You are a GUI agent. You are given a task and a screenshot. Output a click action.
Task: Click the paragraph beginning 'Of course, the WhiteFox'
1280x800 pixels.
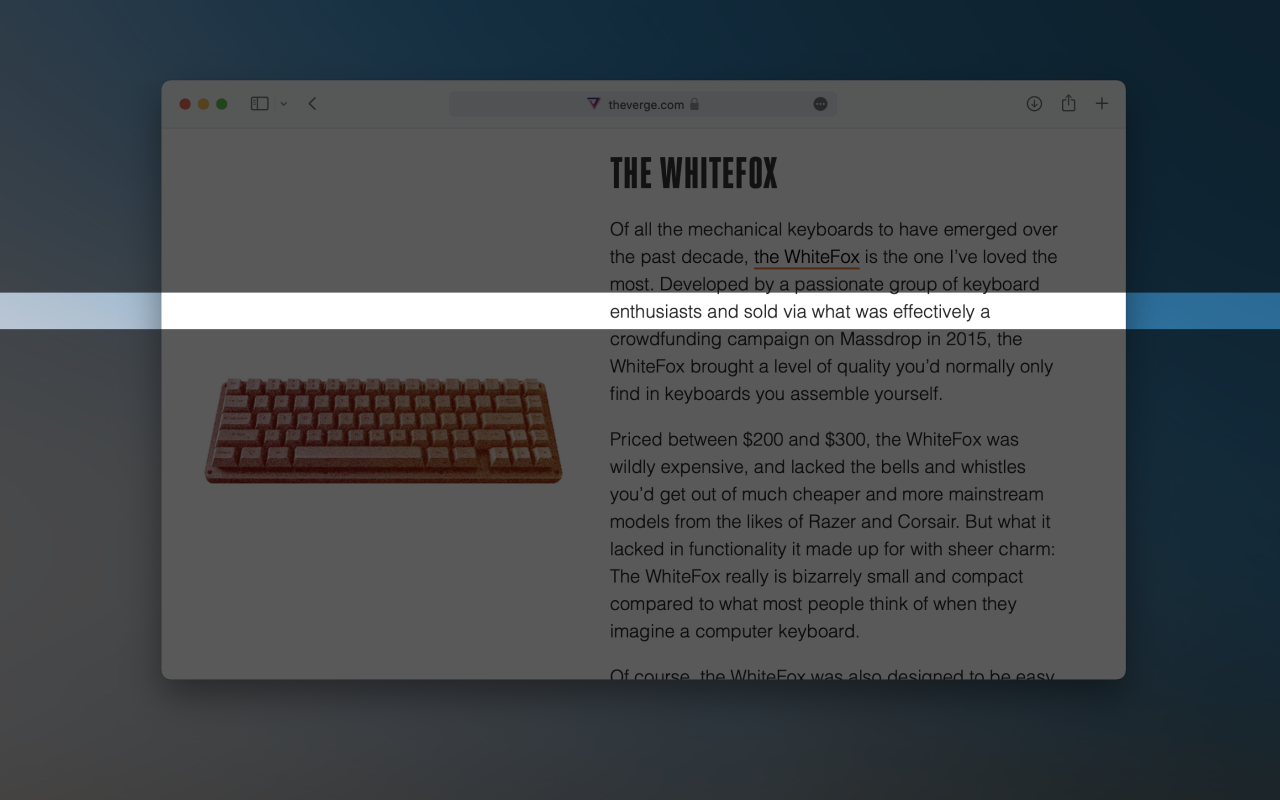click(832, 674)
